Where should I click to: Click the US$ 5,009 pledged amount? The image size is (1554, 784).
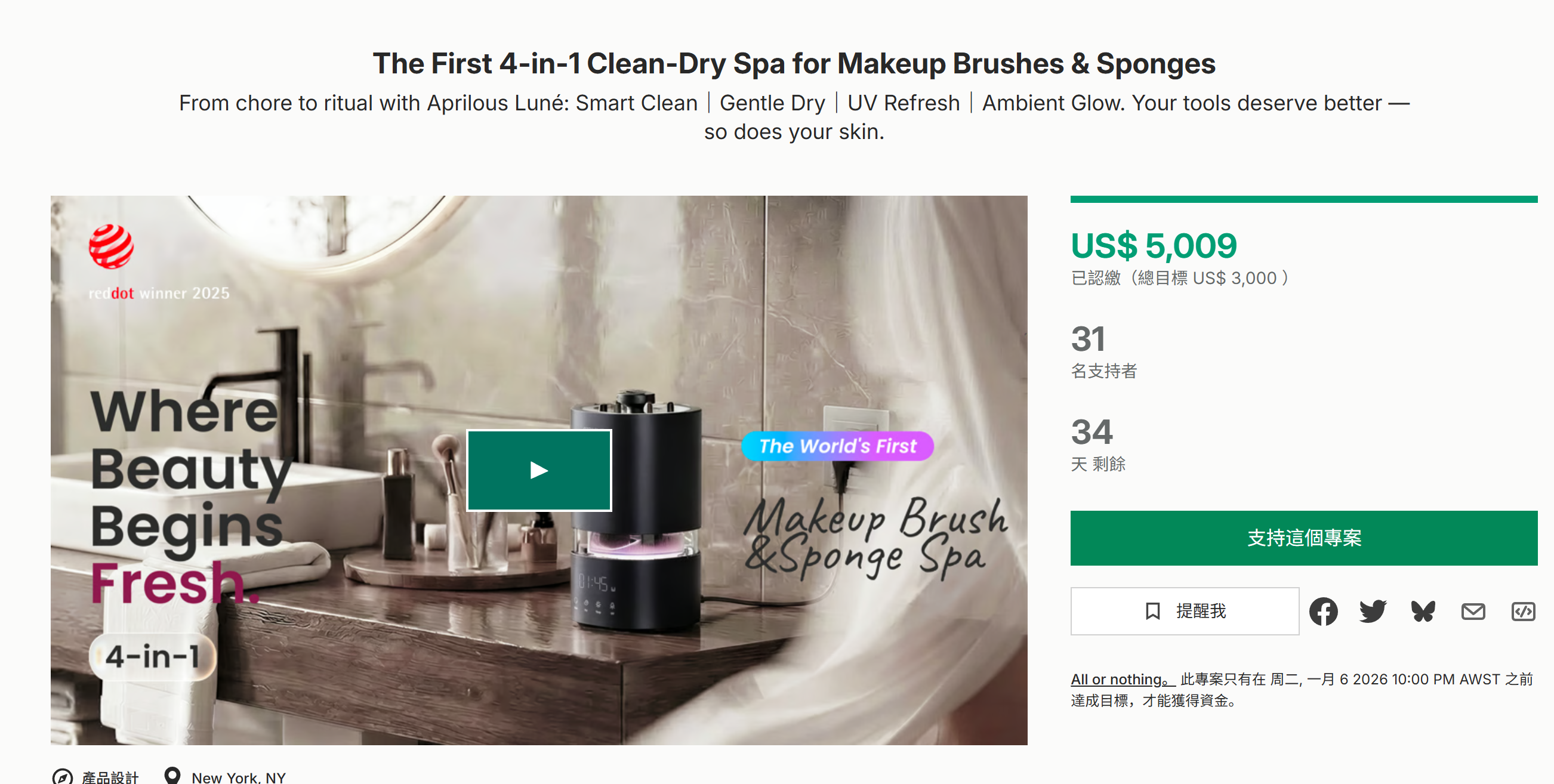(1154, 246)
